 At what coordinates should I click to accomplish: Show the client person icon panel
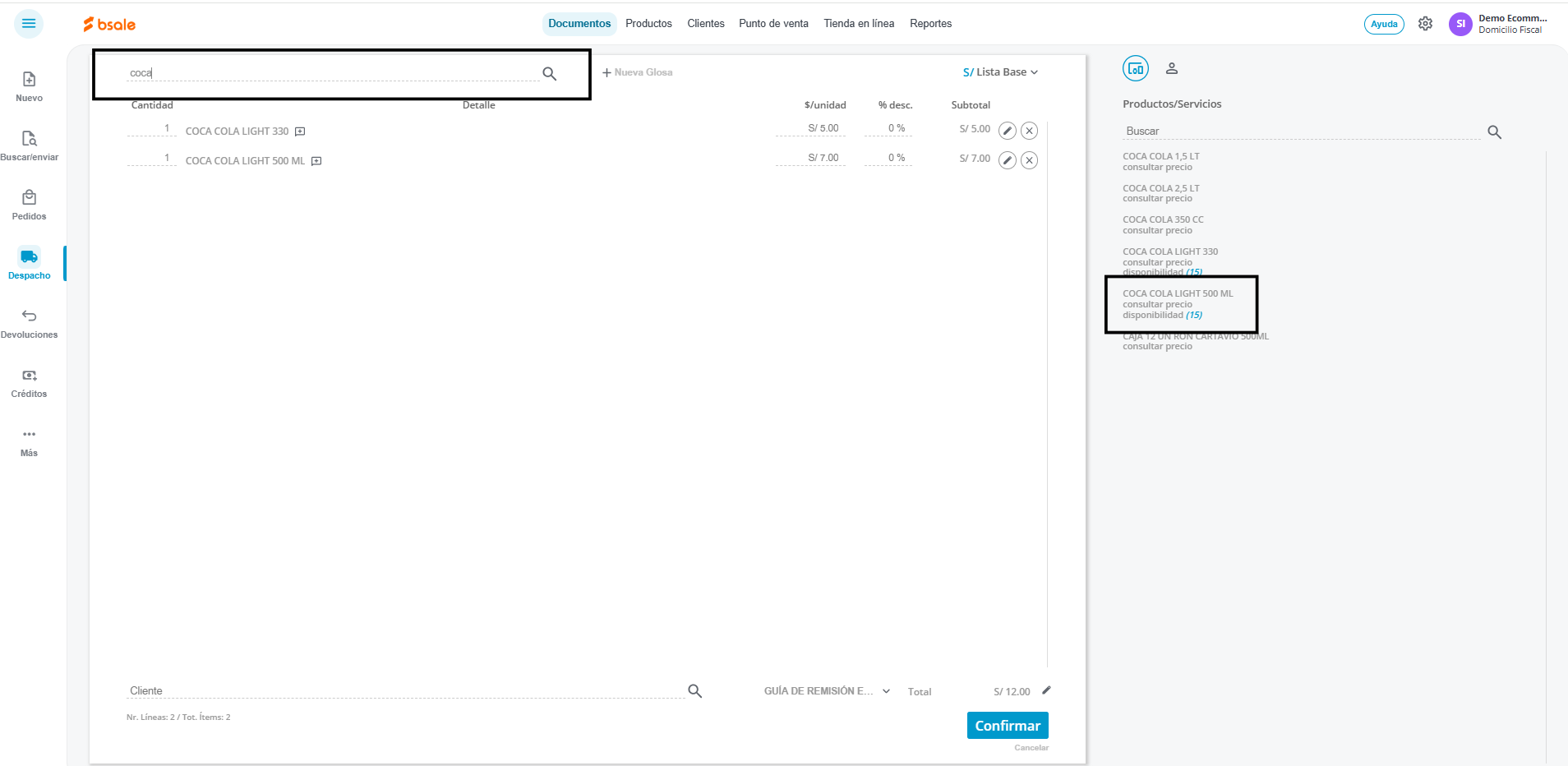click(x=1172, y=68)
